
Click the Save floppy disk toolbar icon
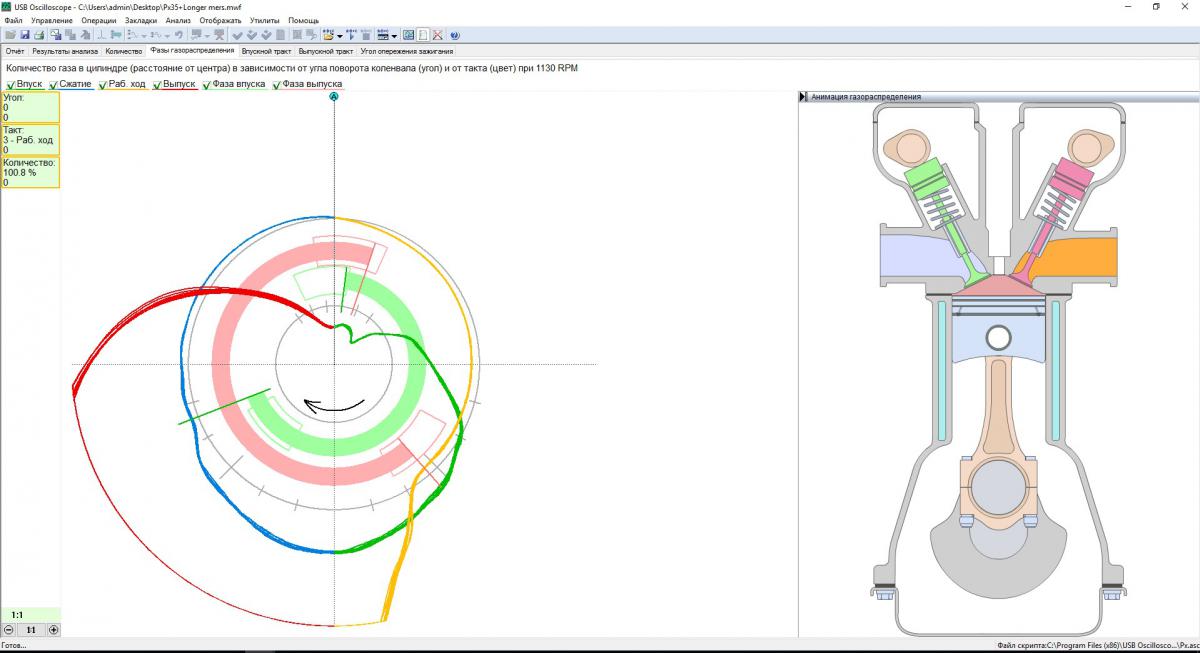point(25,35)
